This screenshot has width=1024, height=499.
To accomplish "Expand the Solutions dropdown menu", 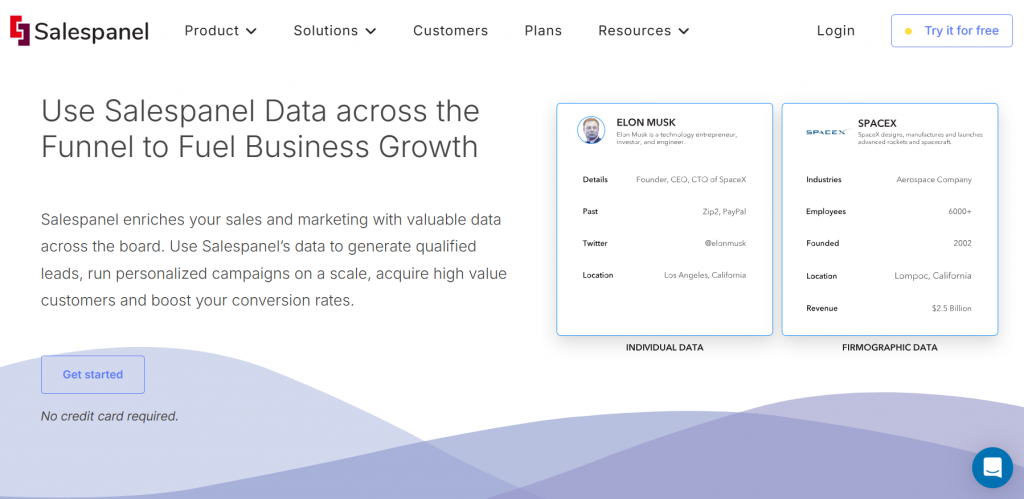I will (x=334, y=31).
